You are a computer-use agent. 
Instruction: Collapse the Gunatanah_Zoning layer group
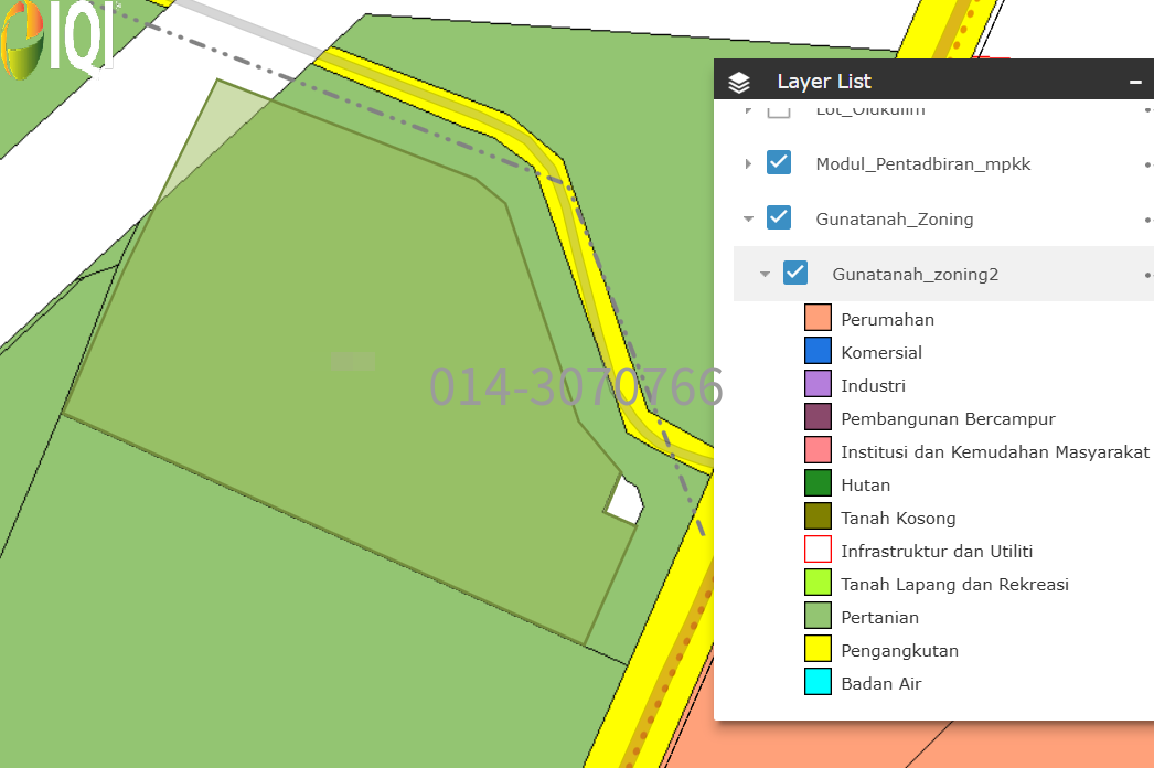[748, 219]
